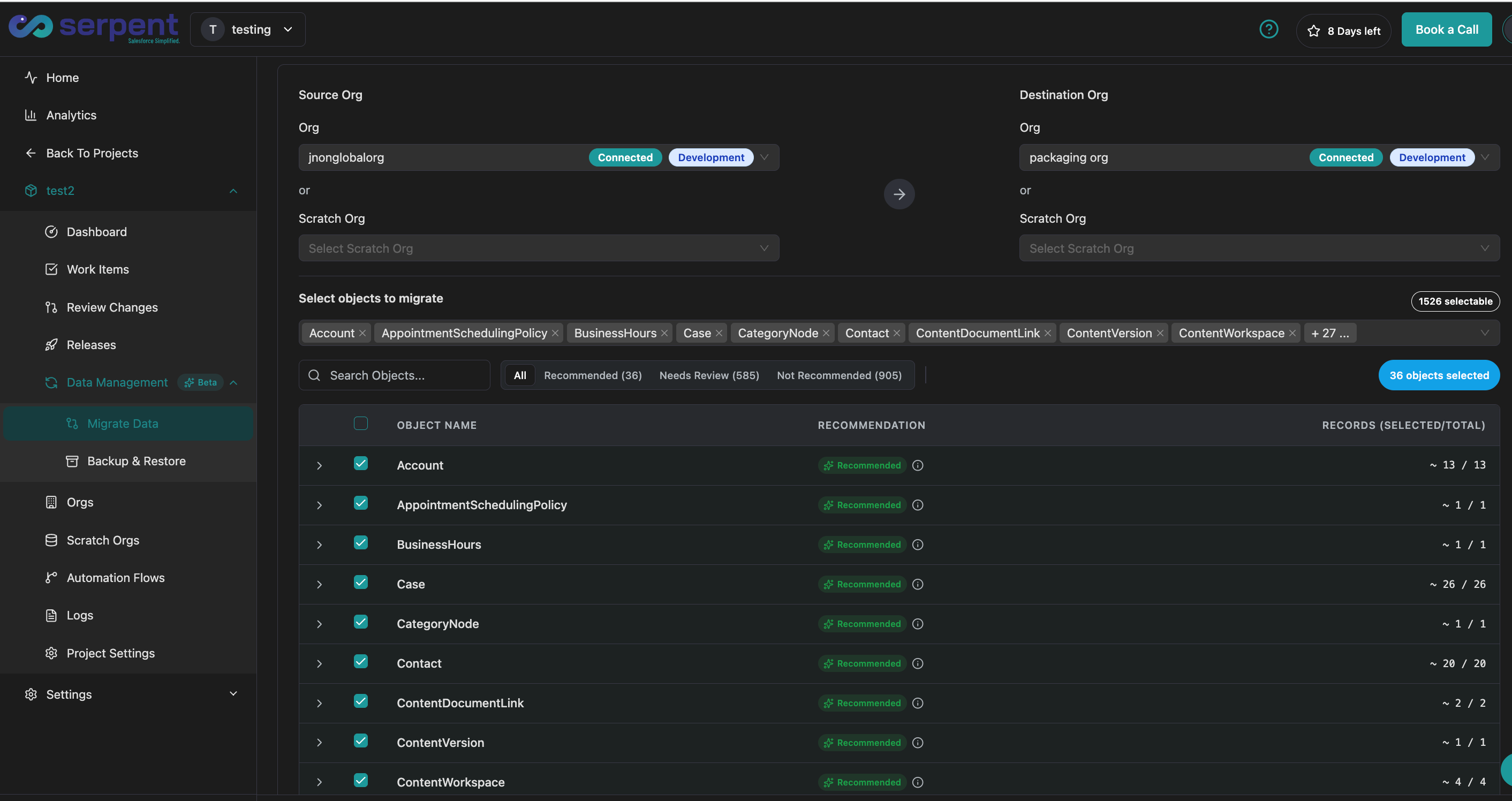
Task: Uncheck the Case checkbox
Action: pyautogui.click(x=361, y=583)
